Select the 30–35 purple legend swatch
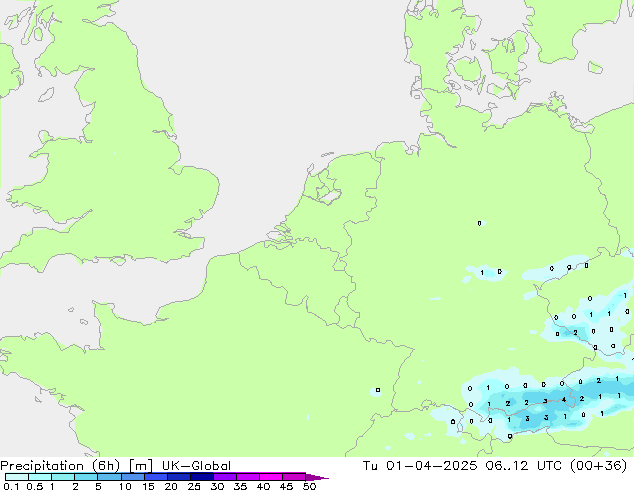The image size is (634, 490). click(x=225, y=477)
